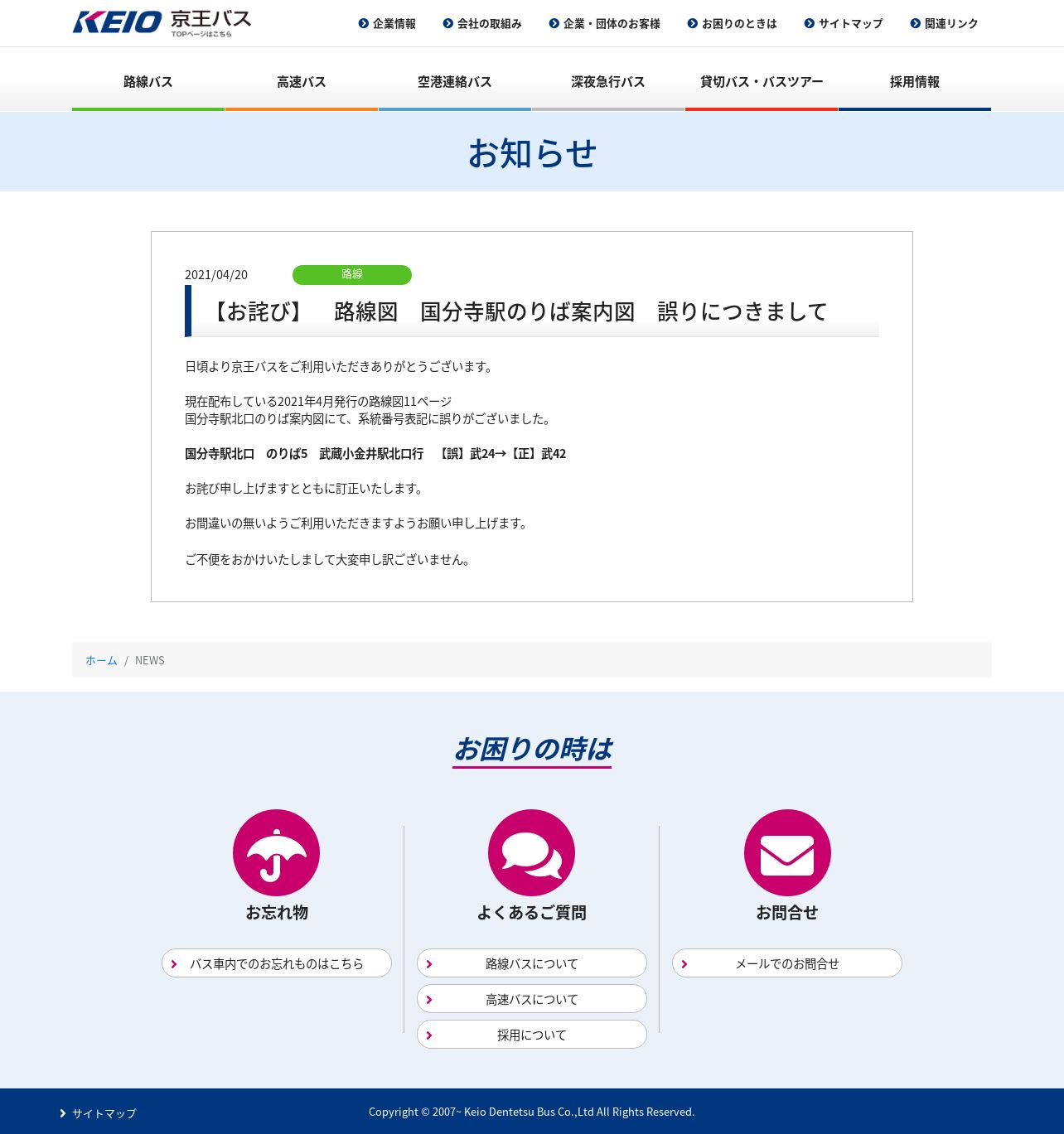Click the speech bubble FAQ icon

(531, 852)
